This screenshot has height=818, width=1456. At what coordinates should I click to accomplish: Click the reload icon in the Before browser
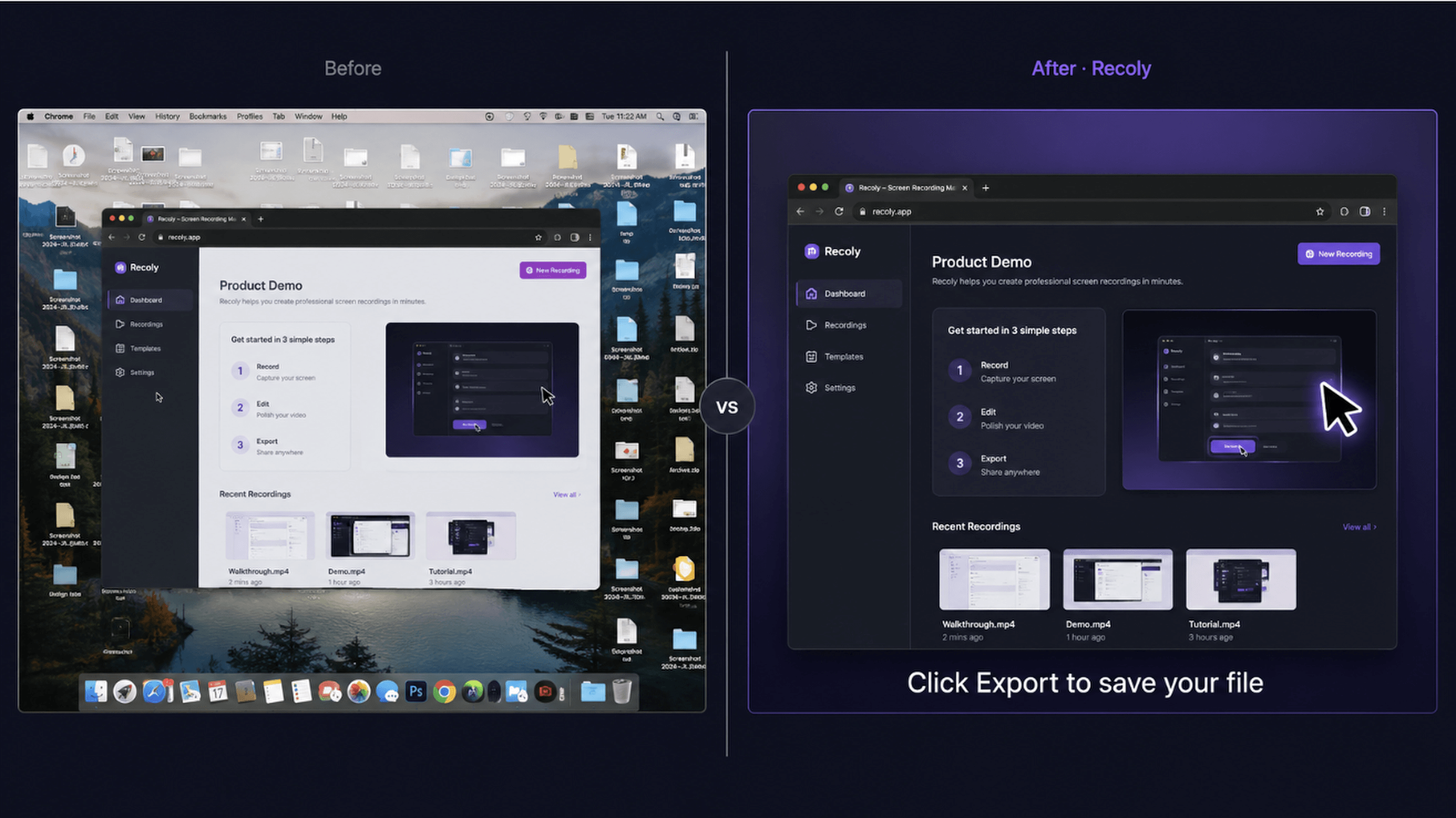tap(142, 237)
